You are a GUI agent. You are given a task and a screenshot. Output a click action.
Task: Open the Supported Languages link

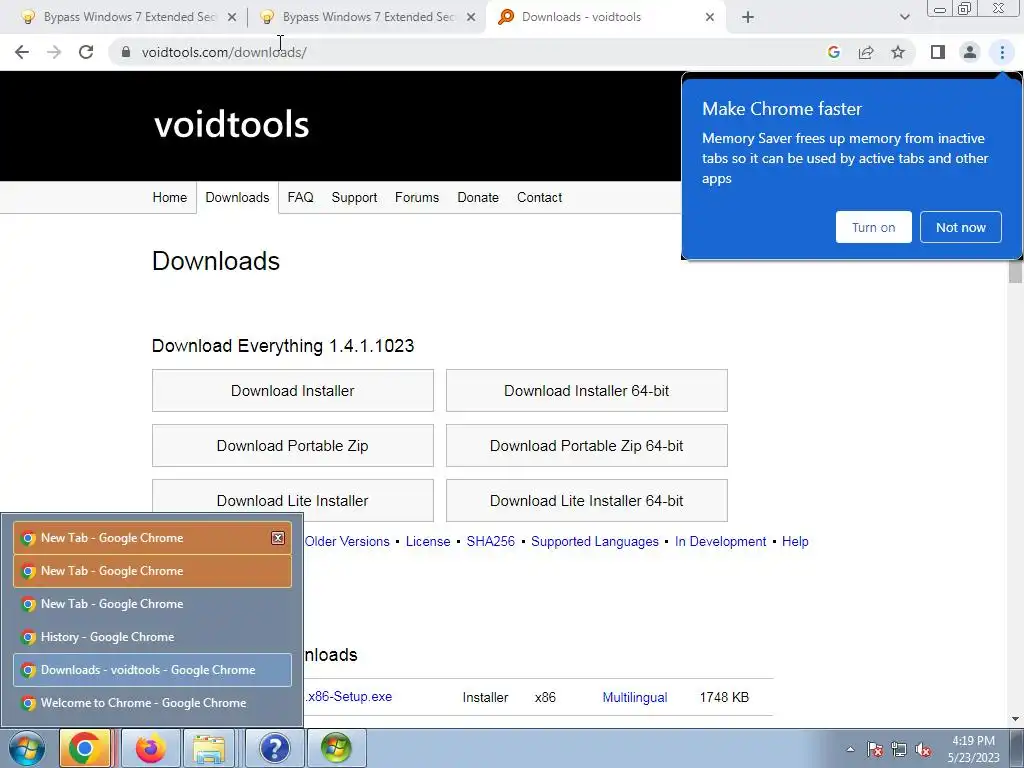(x=595, y=541)
